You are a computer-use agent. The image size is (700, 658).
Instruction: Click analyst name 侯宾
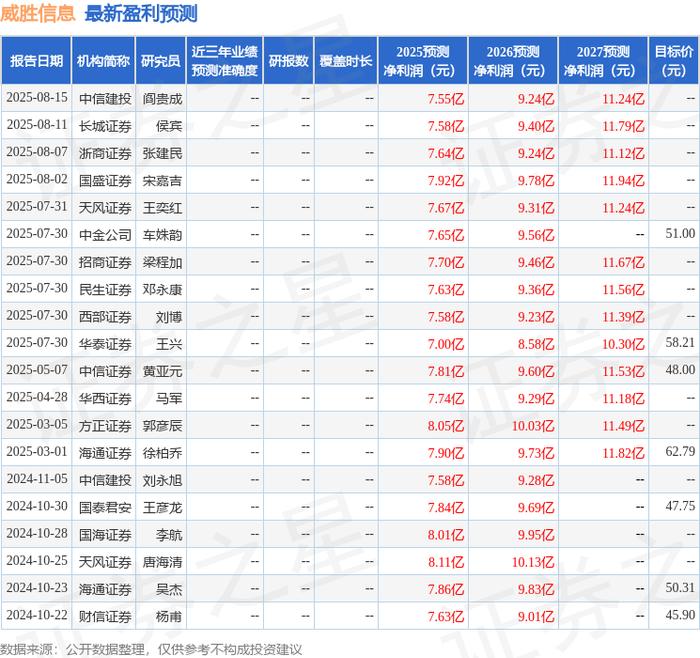169,126
